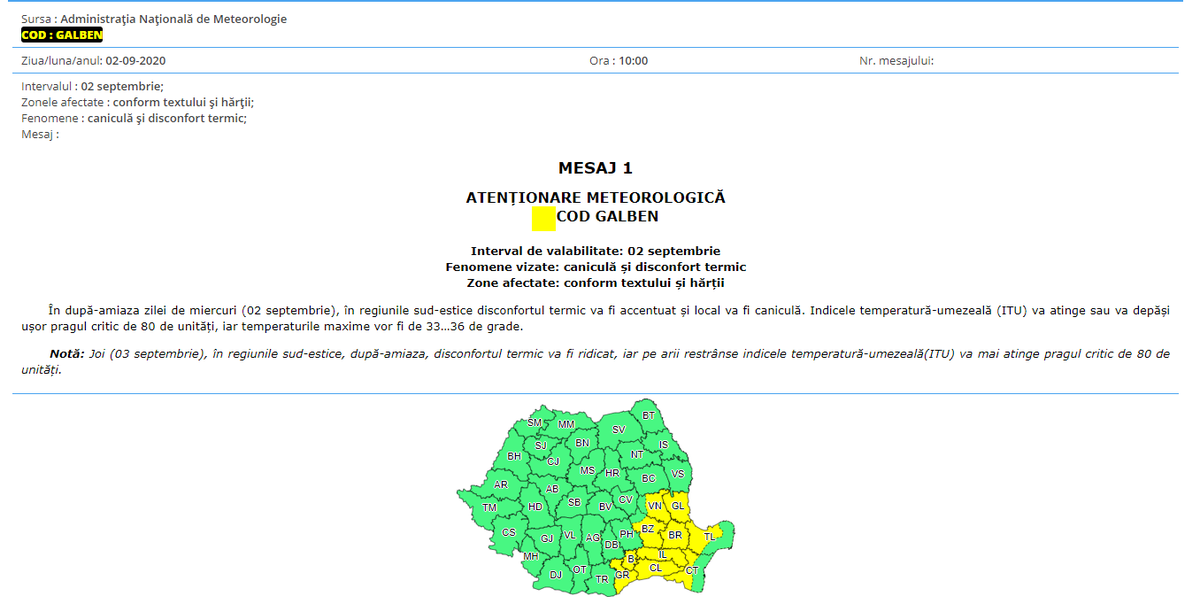Click the MH county on the map
Screen dimensions: 1200x604
530,557
